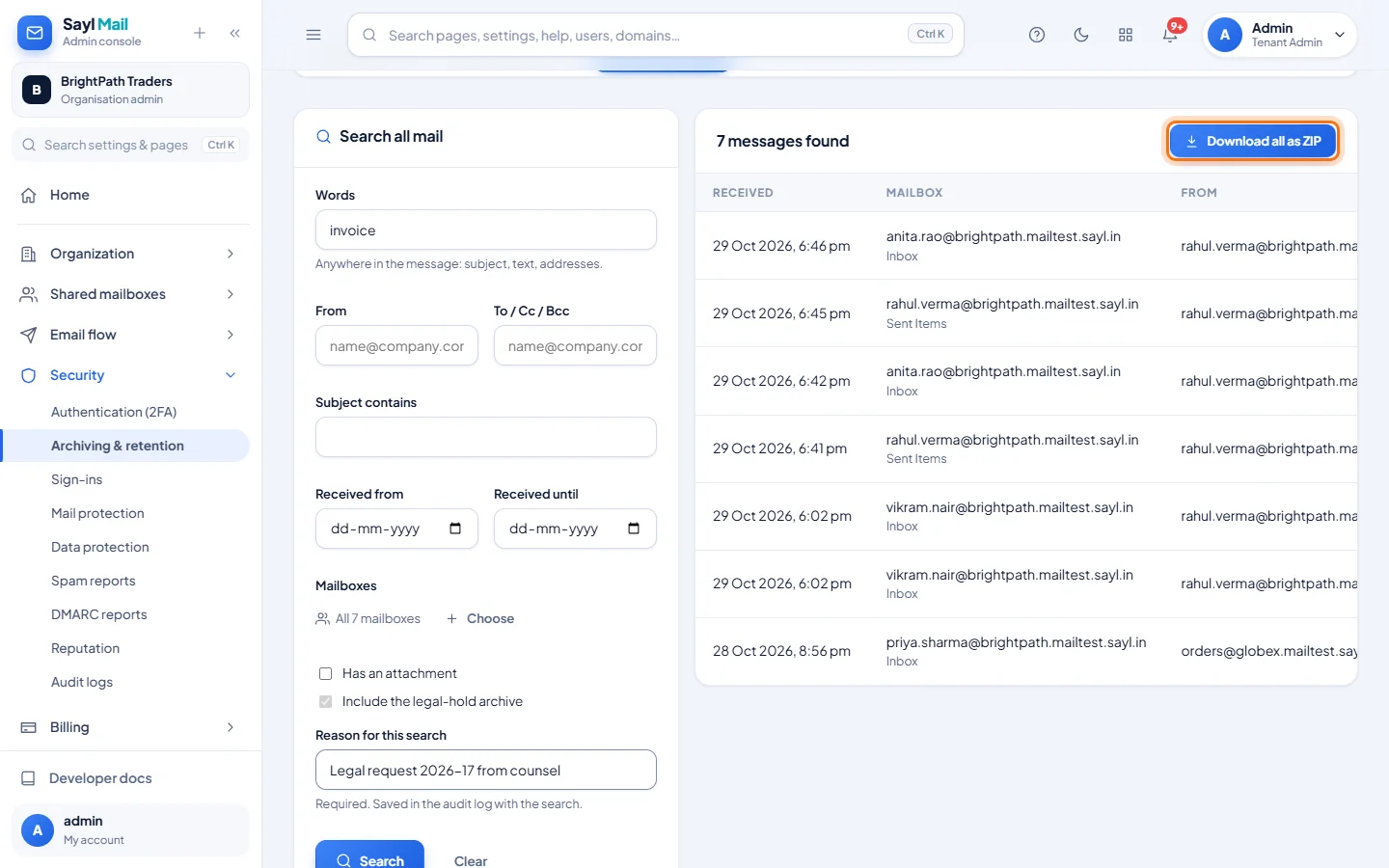The image size is (1389, 868).
Task: Open Audit logs page
Action: (82, 682)
